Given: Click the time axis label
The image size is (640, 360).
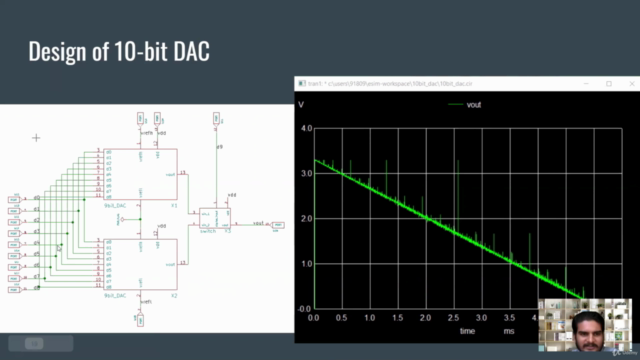Looking at the screenshot, I should click(467, 331).
